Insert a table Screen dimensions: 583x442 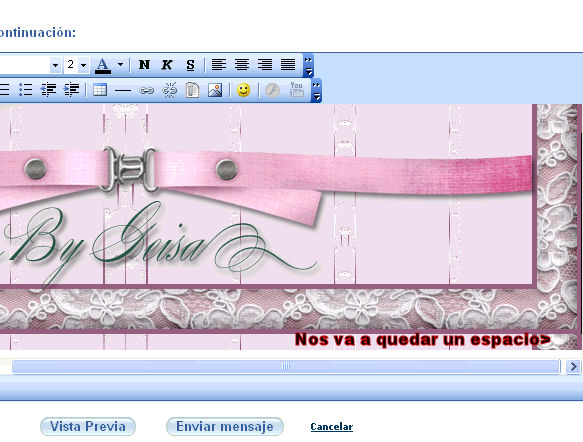(100, 90)
